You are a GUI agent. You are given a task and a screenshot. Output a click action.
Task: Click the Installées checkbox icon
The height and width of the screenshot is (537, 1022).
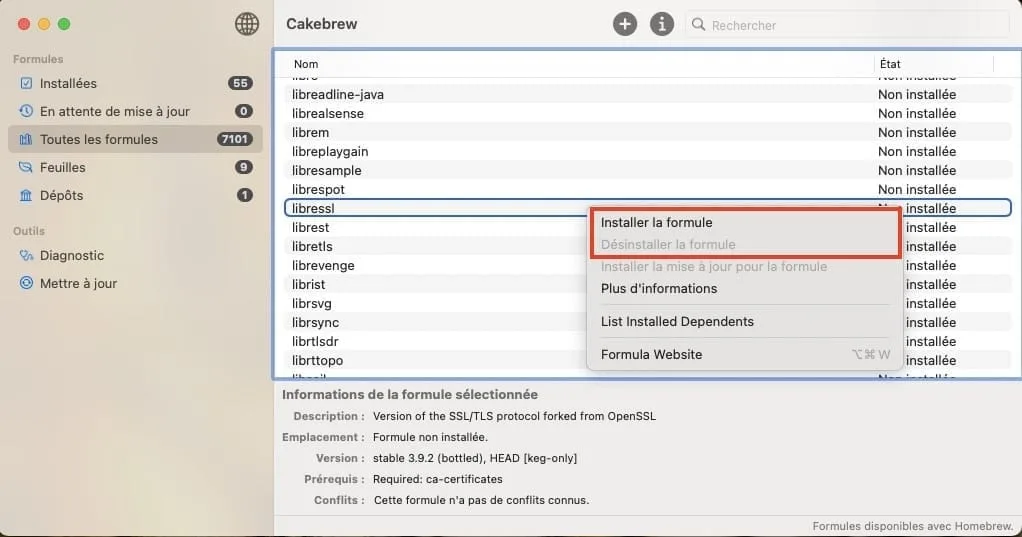(26, 83)
